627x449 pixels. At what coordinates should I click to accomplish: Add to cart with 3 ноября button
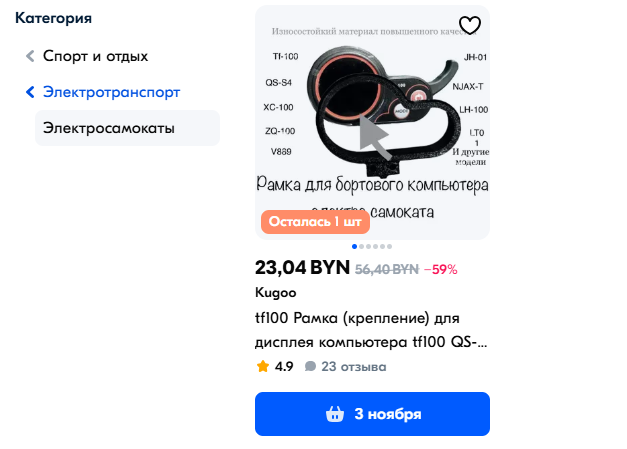[372, 414]
